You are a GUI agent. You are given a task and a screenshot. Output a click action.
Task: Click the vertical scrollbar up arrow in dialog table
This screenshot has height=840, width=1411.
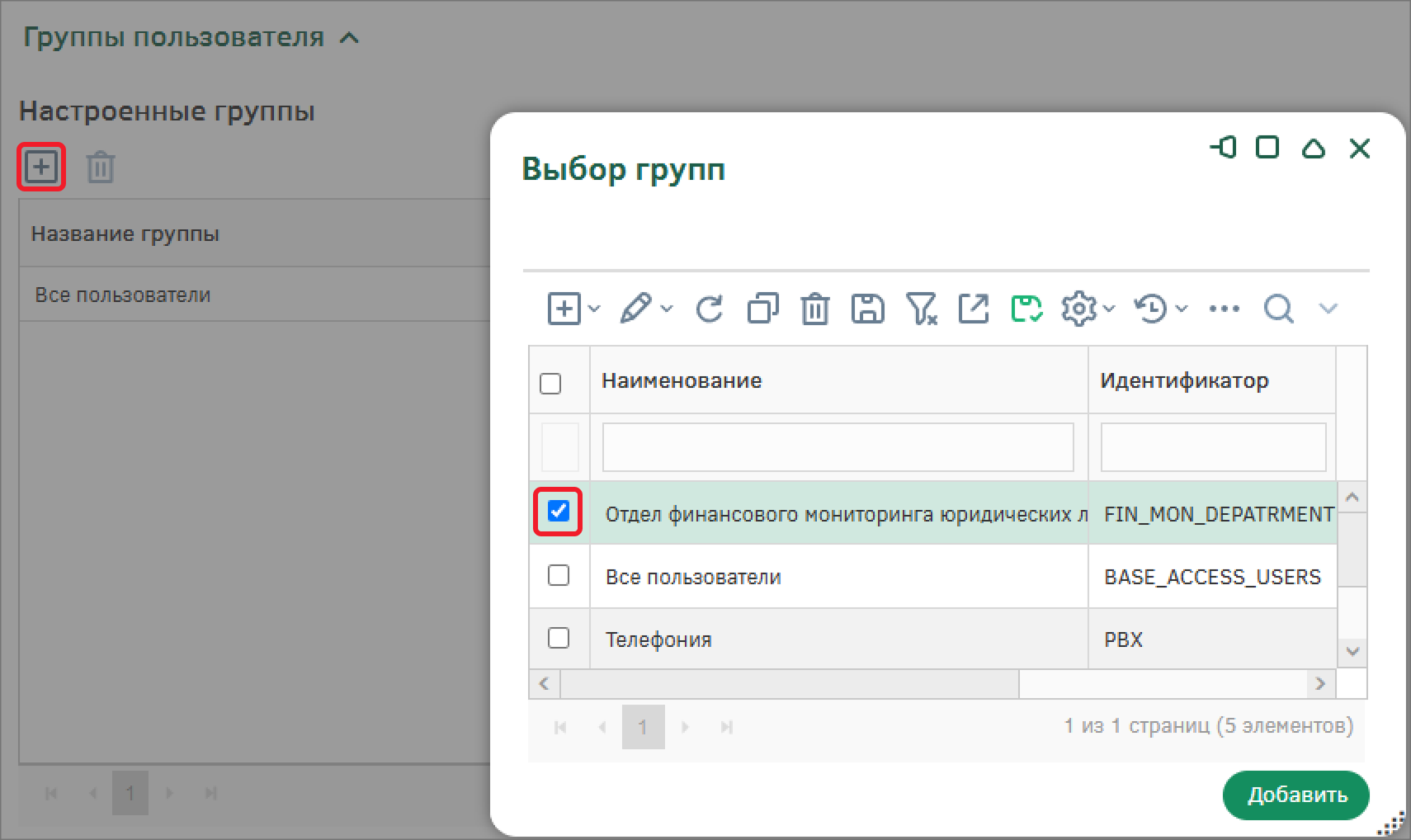pos(1352,498)
